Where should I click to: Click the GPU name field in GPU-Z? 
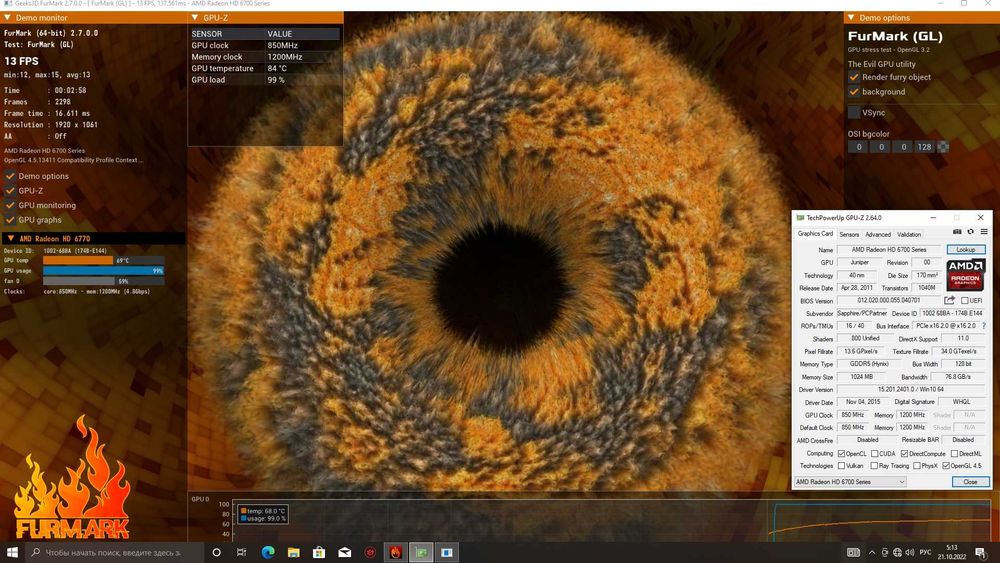(x=889, y=249)
